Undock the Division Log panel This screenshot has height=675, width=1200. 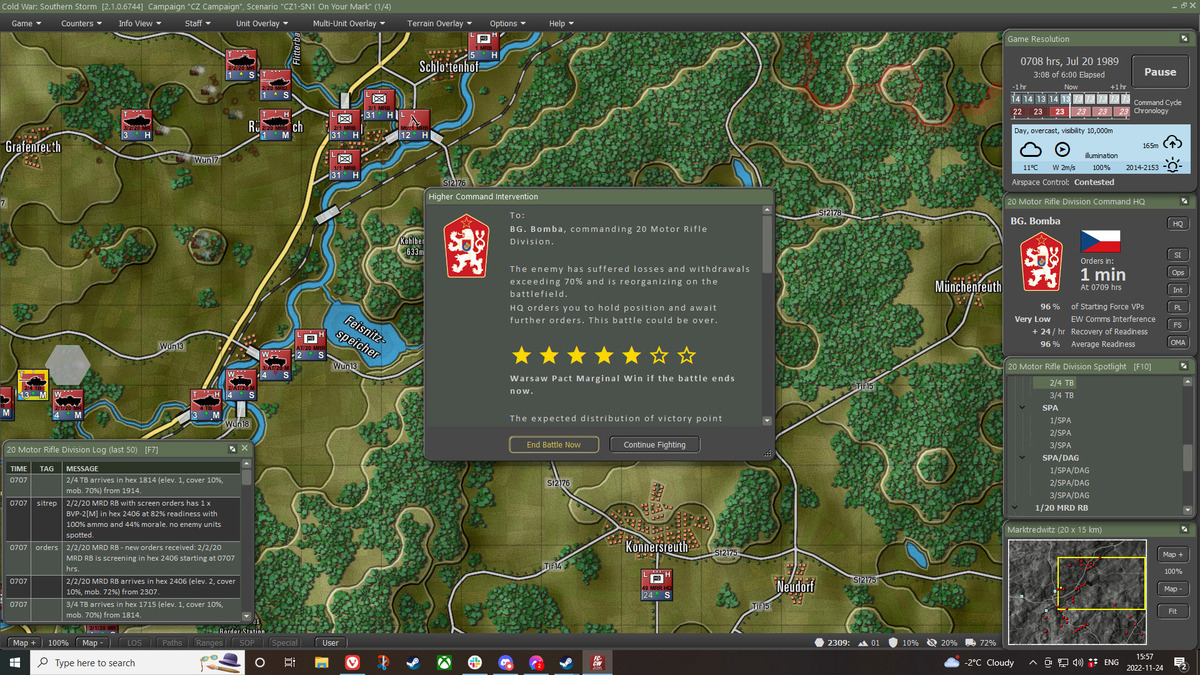point(232,449)
